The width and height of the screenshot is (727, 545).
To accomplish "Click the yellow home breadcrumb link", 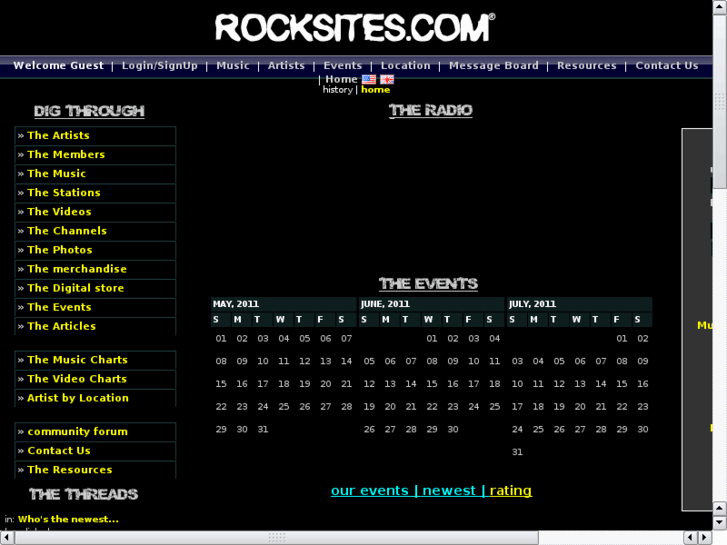I will click(376, 90).
